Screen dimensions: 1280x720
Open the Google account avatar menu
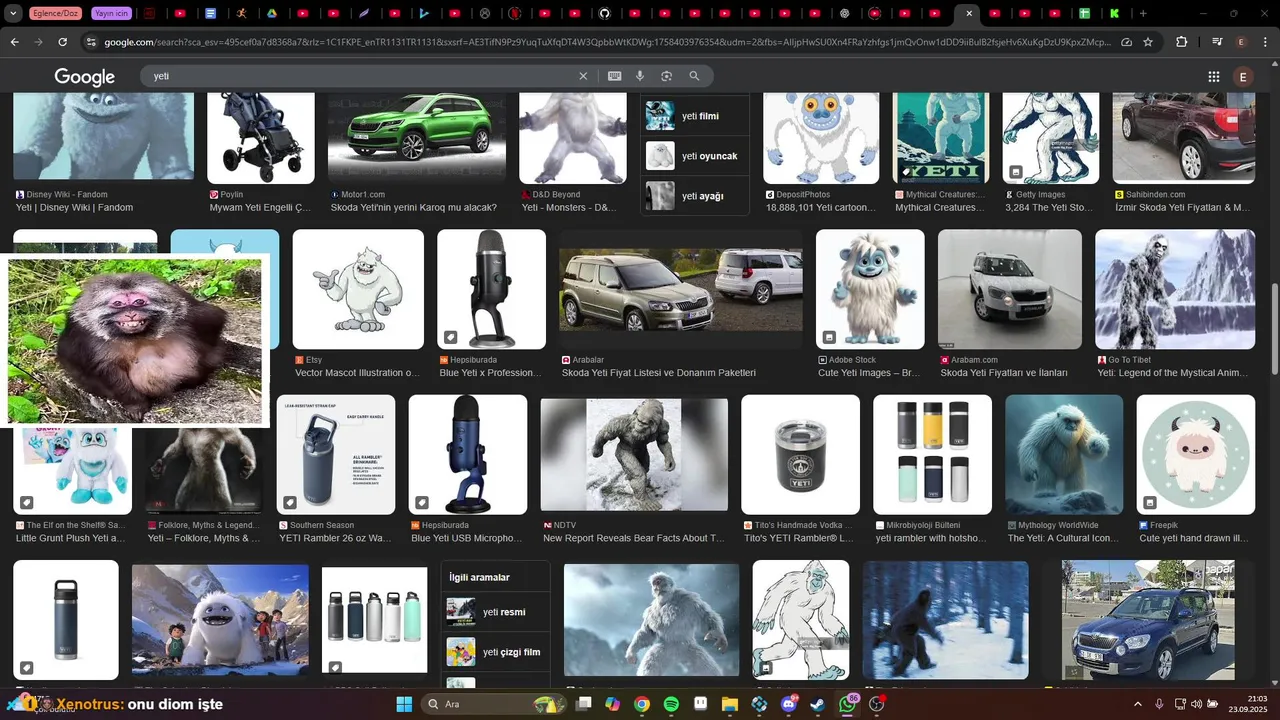[x=1243, y=77]
